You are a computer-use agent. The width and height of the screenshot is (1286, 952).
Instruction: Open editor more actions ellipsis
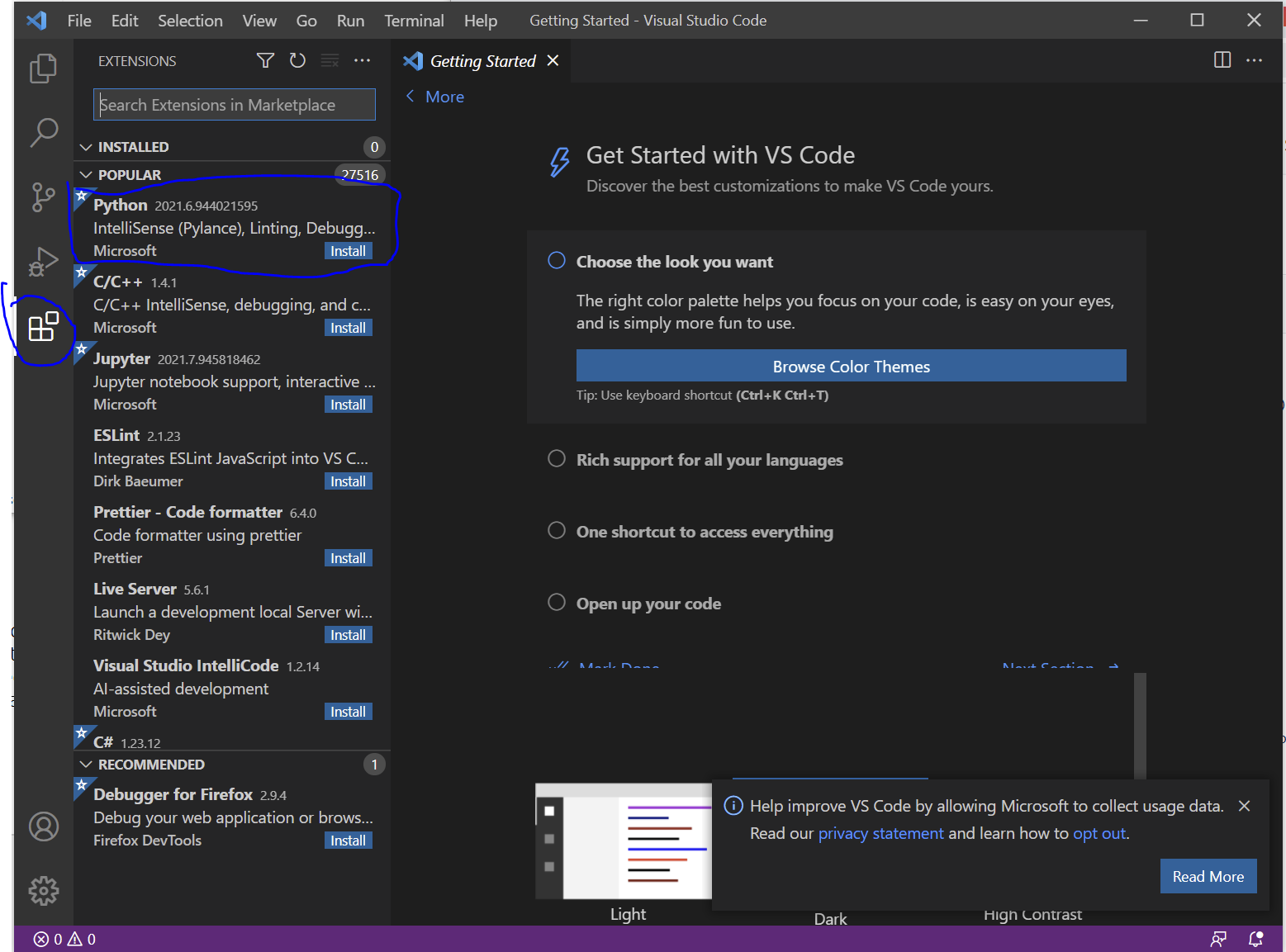click(x=1254, y=59)
